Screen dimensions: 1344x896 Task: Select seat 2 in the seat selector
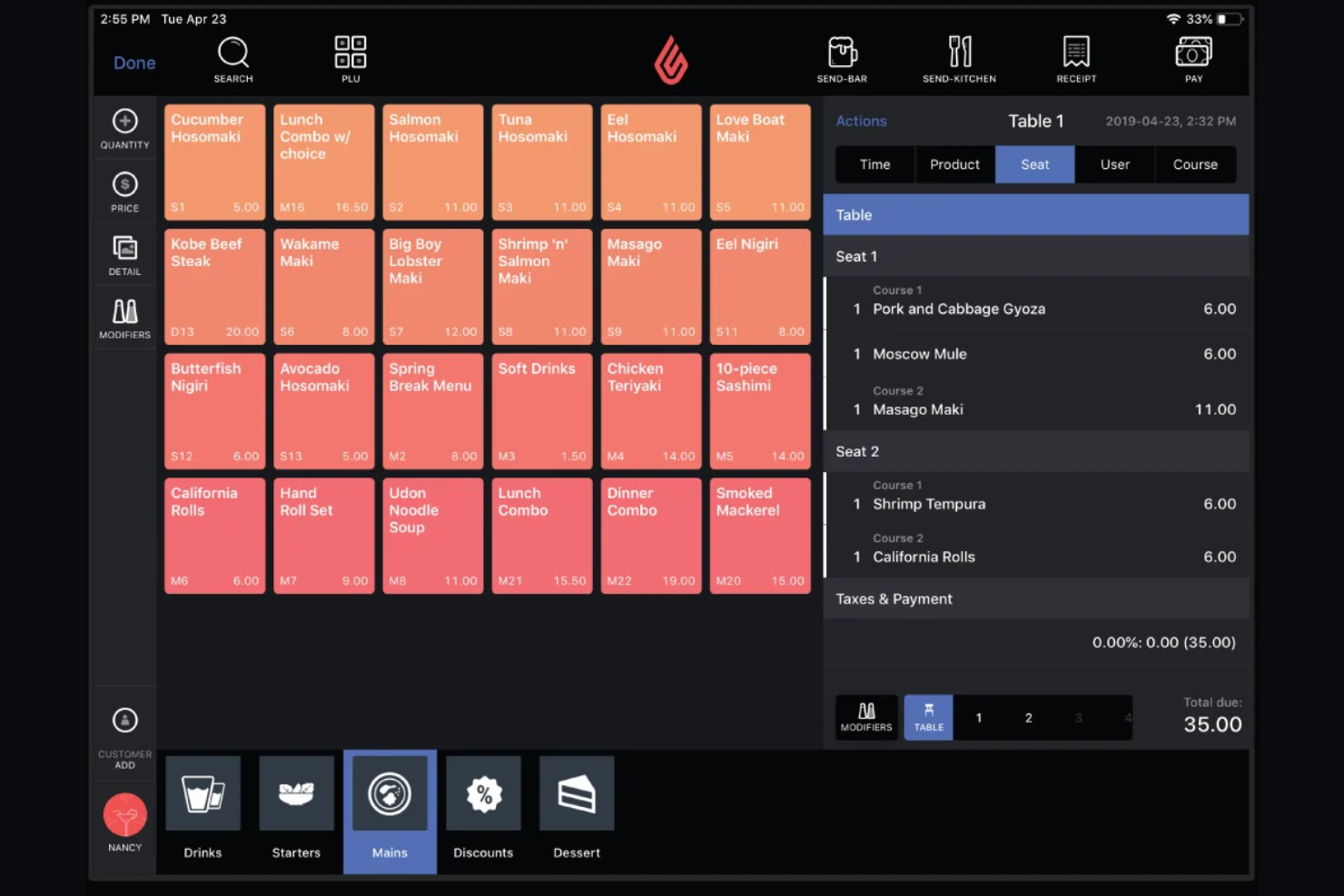click(x=1028, y=717)
